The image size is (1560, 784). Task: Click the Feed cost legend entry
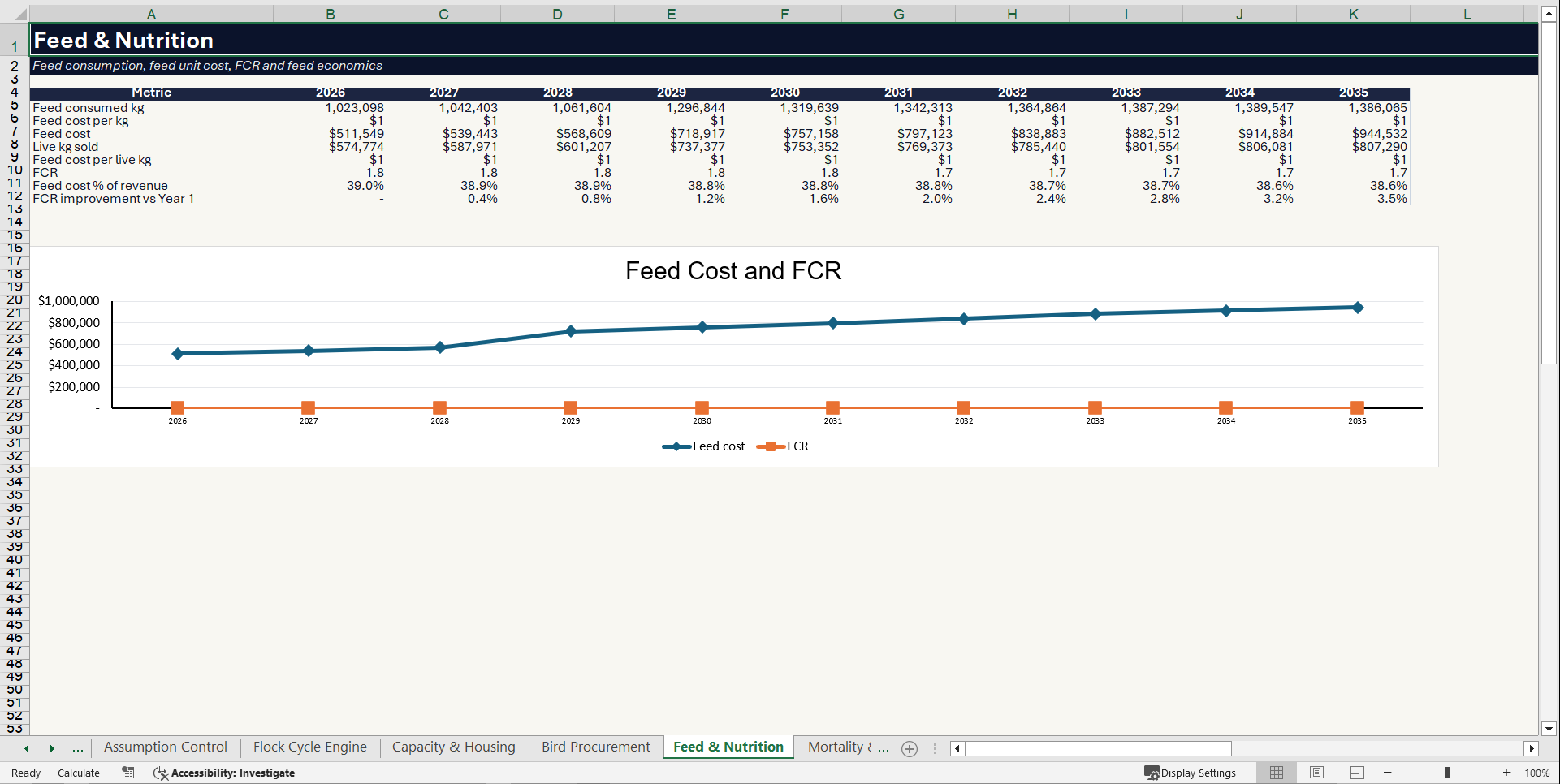point(704,446)
